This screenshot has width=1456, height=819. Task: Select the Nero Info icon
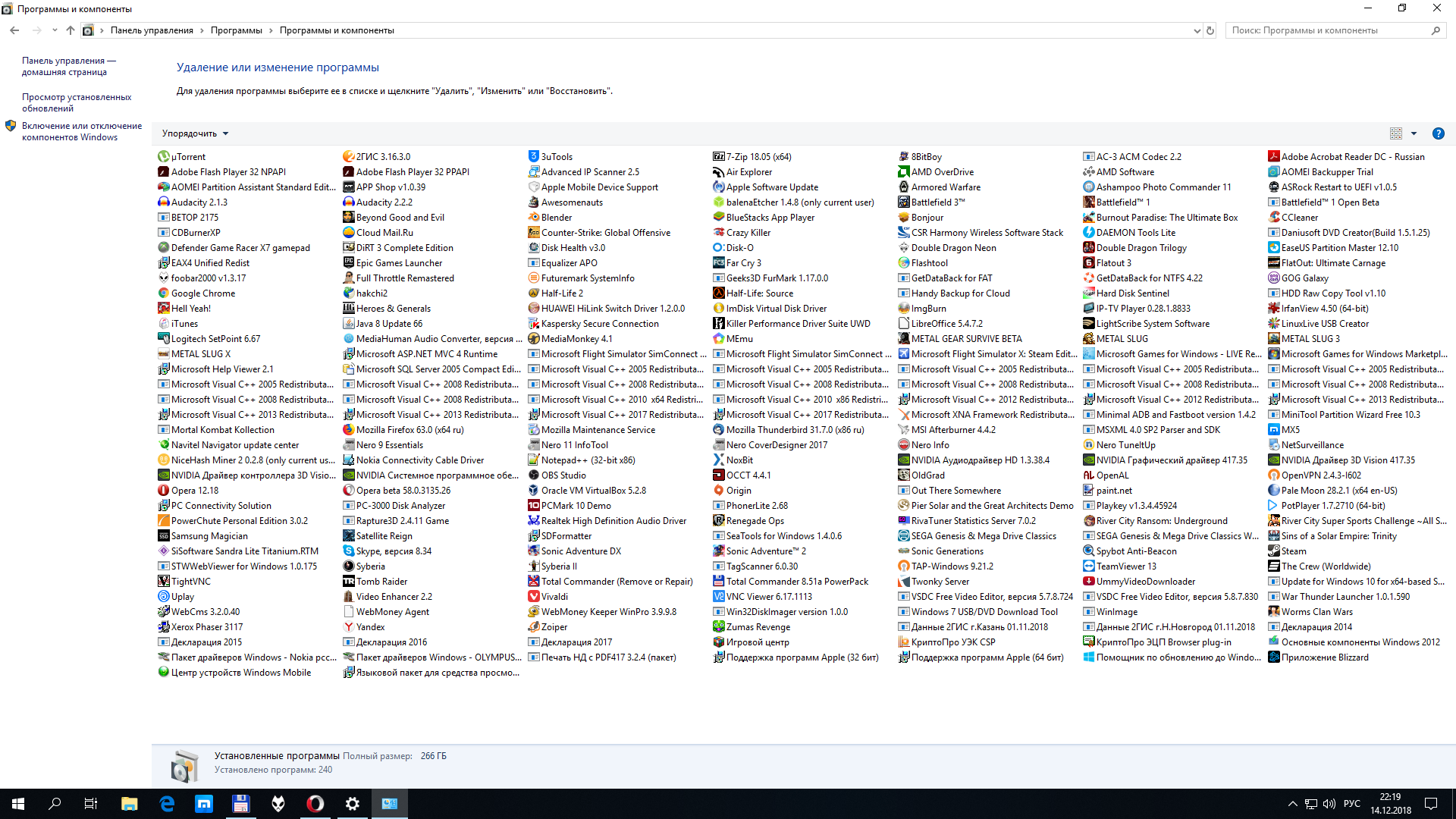(x=903, y=445)
